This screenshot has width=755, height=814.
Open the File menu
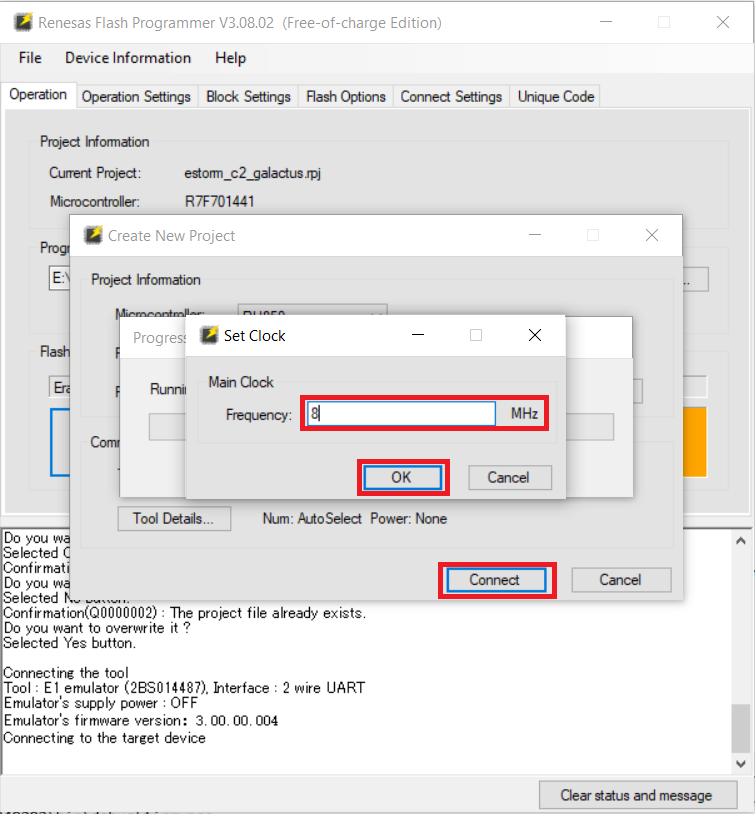[x=30, y=58]
